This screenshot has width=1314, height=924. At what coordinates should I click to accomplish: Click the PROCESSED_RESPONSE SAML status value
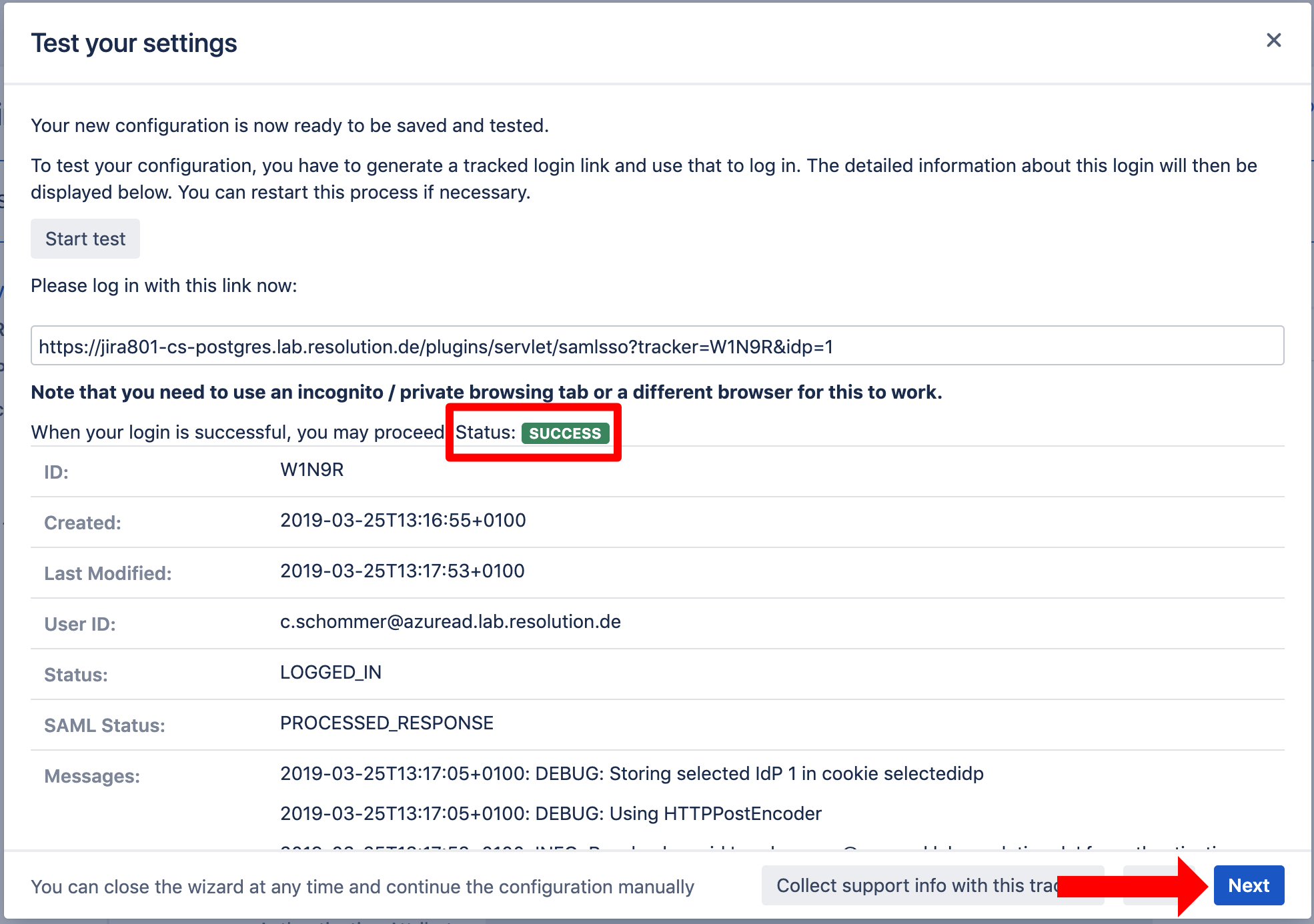pyautogui.click(x=387, y=723)
